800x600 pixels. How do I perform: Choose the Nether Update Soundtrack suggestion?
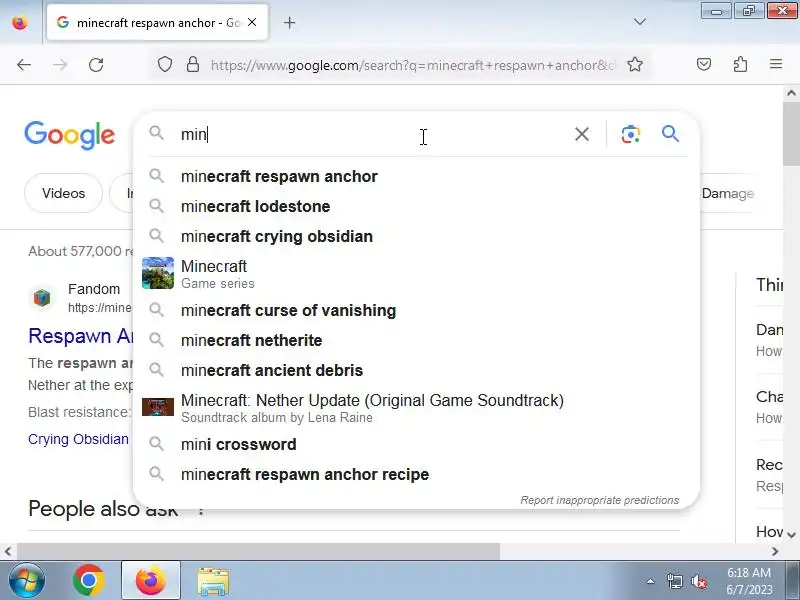pos(417,408)
